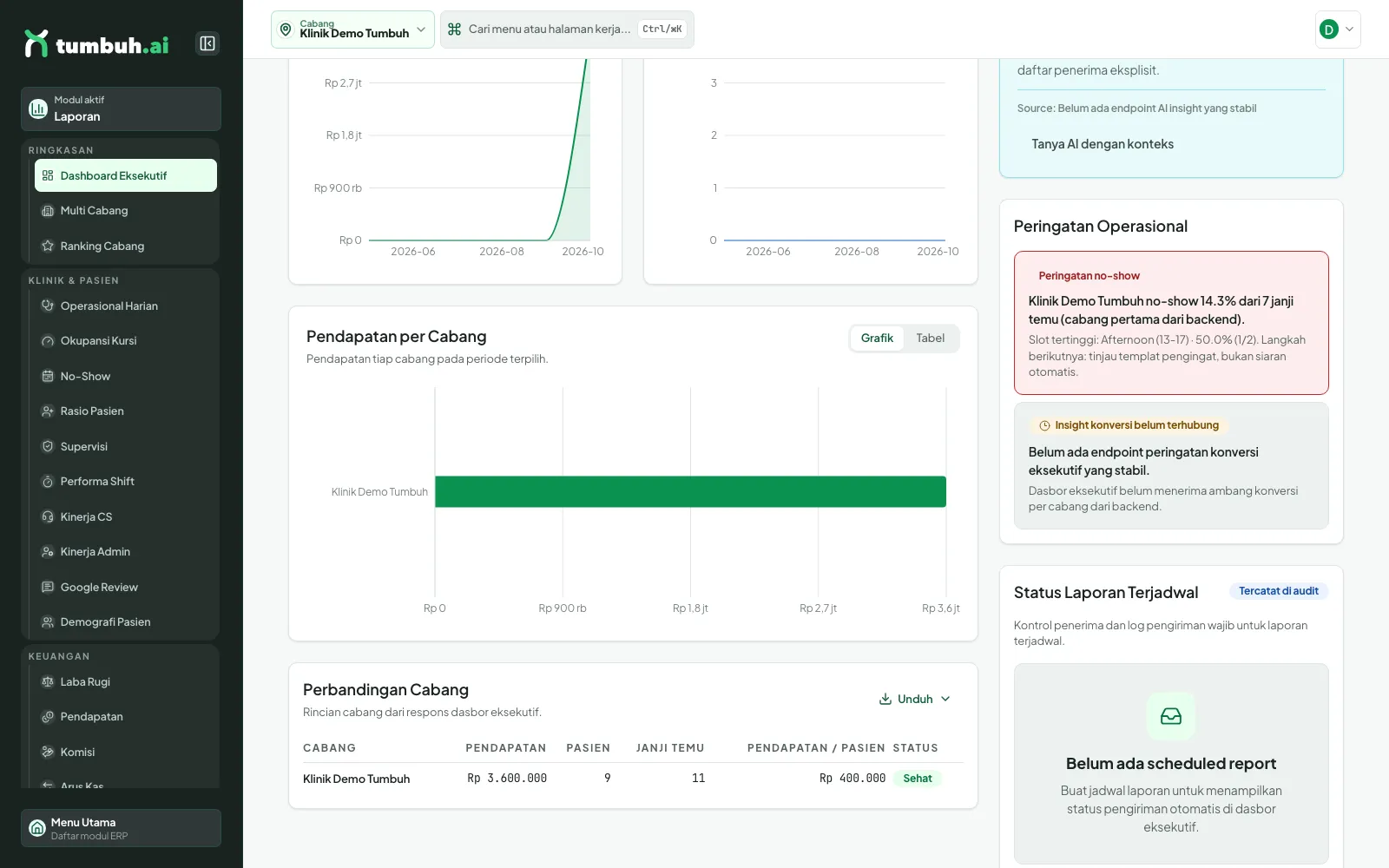Switch Pendapatan per Cabang to Tabel view

tap(930, 338)
